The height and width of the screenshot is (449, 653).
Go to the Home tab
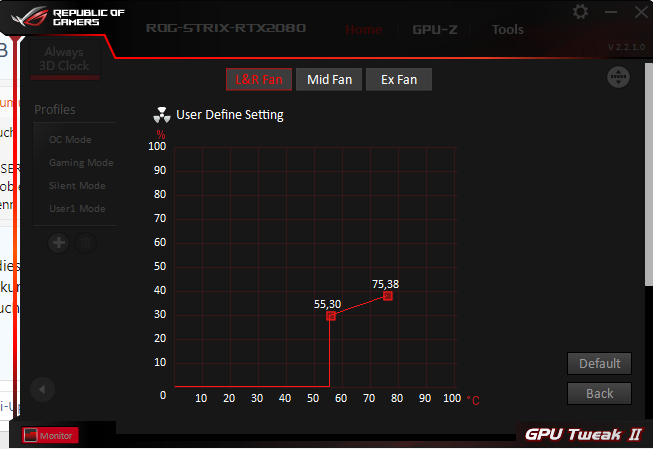point(364,30)
